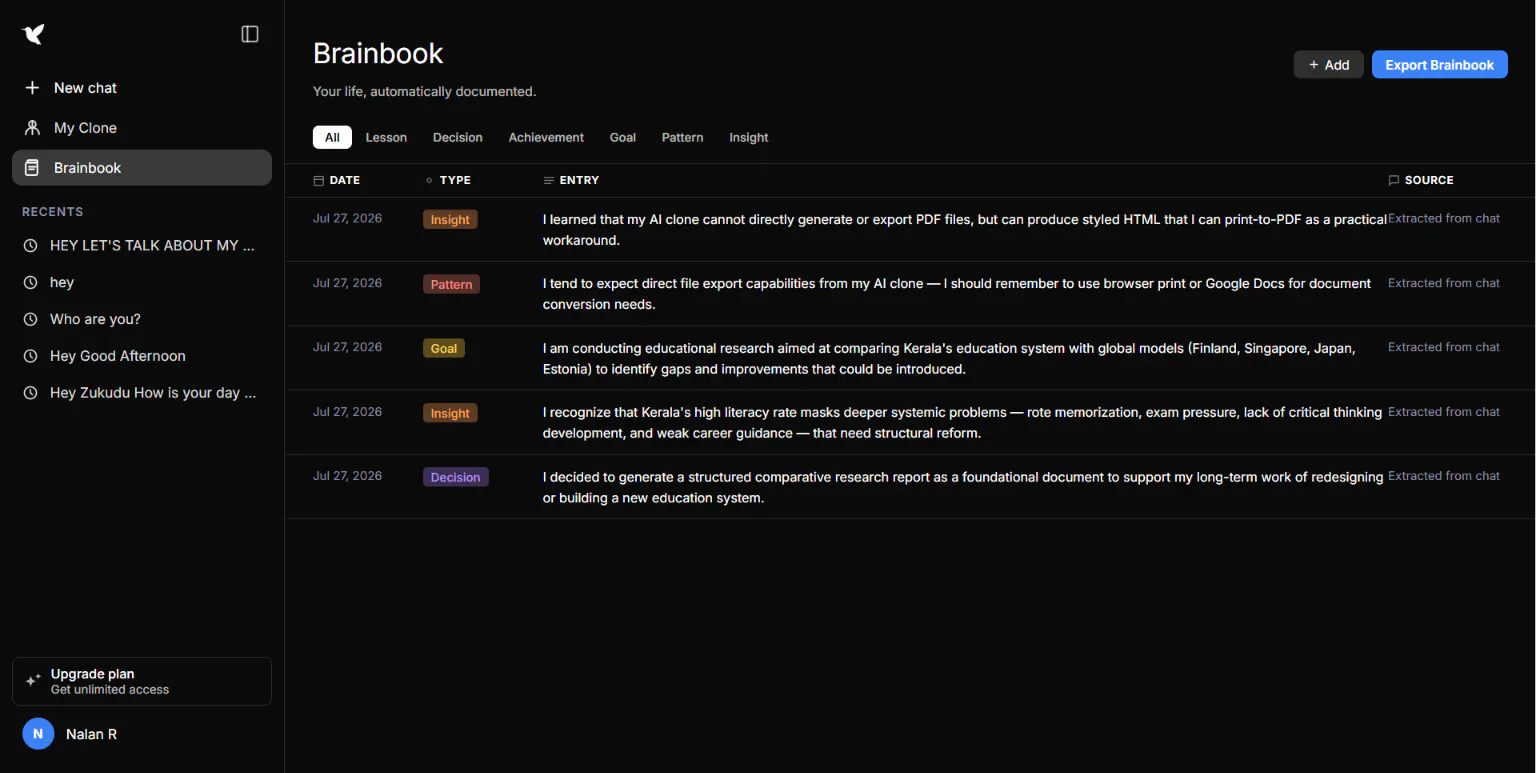Click 'Extracted from chat' on Goal row

point(1444,347)
